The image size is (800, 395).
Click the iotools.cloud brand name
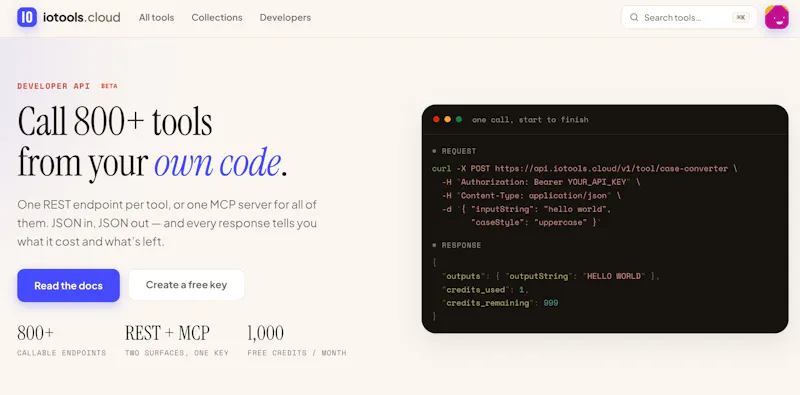click(x=82, y=17)
